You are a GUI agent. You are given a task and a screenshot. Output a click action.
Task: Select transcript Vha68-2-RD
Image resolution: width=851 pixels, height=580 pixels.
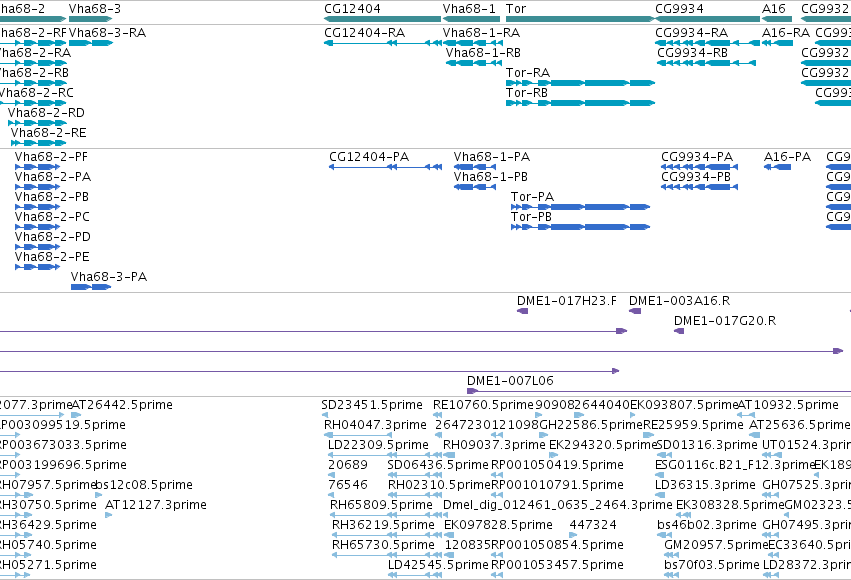click(x=46, y=113)
